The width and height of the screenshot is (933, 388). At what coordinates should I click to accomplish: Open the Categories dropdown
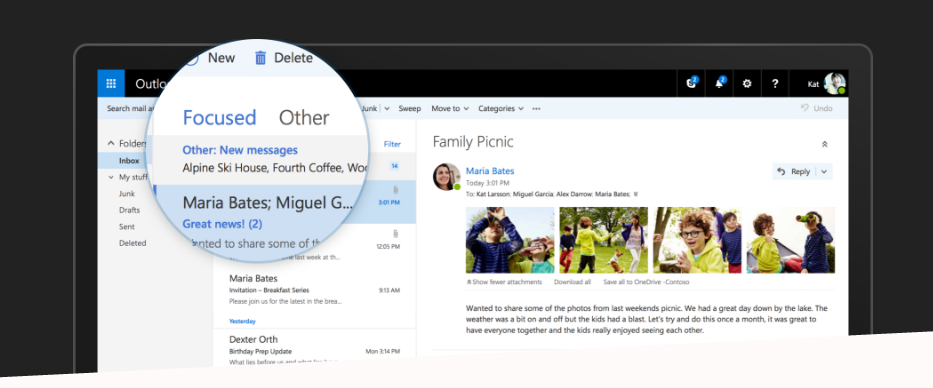tap(501, 108)
